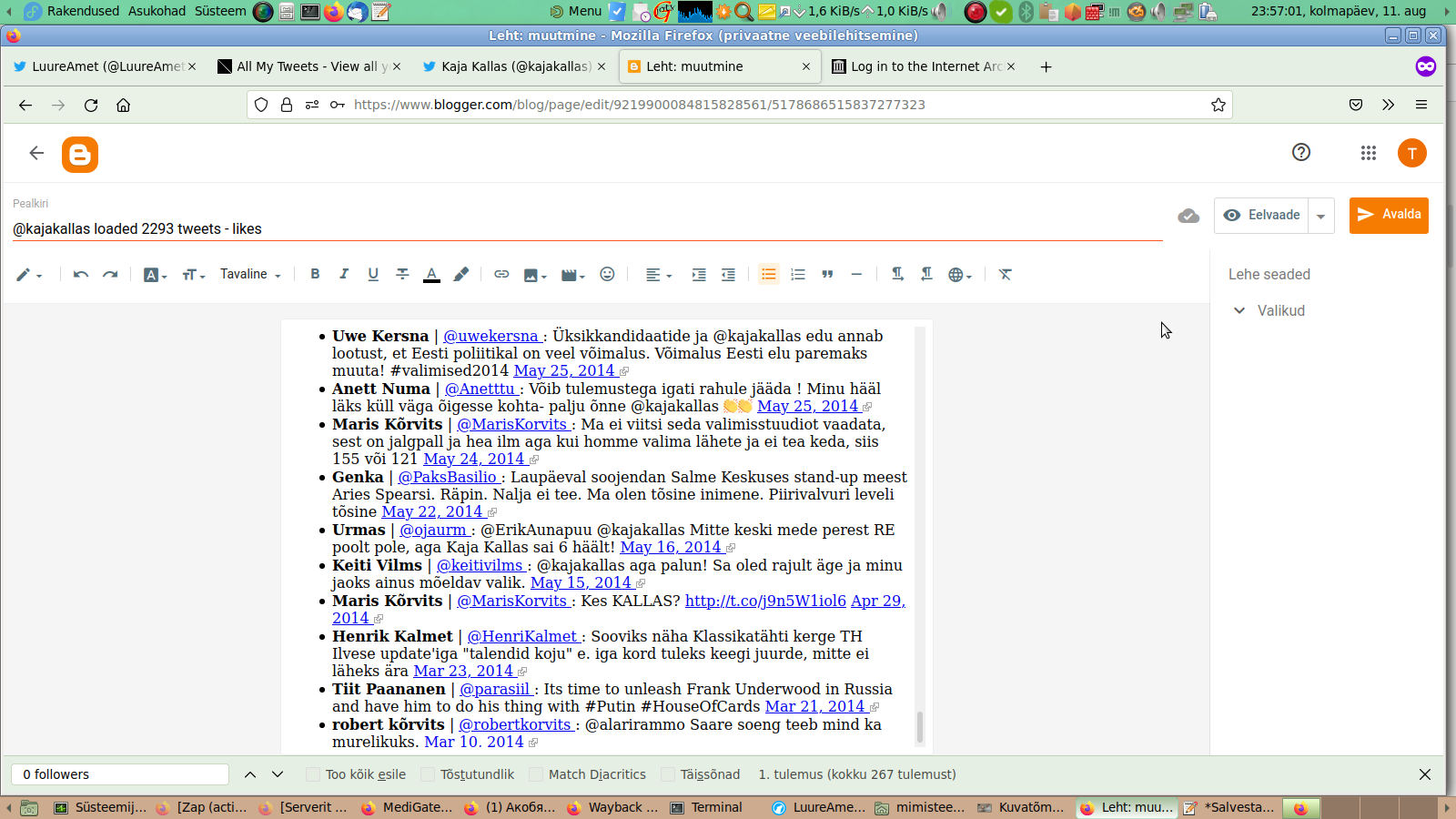The height and width of the screenshot is (819, 1456).
Task: Open the Tavaline paragraph style dropdown
Action: [x=250, y=274]
